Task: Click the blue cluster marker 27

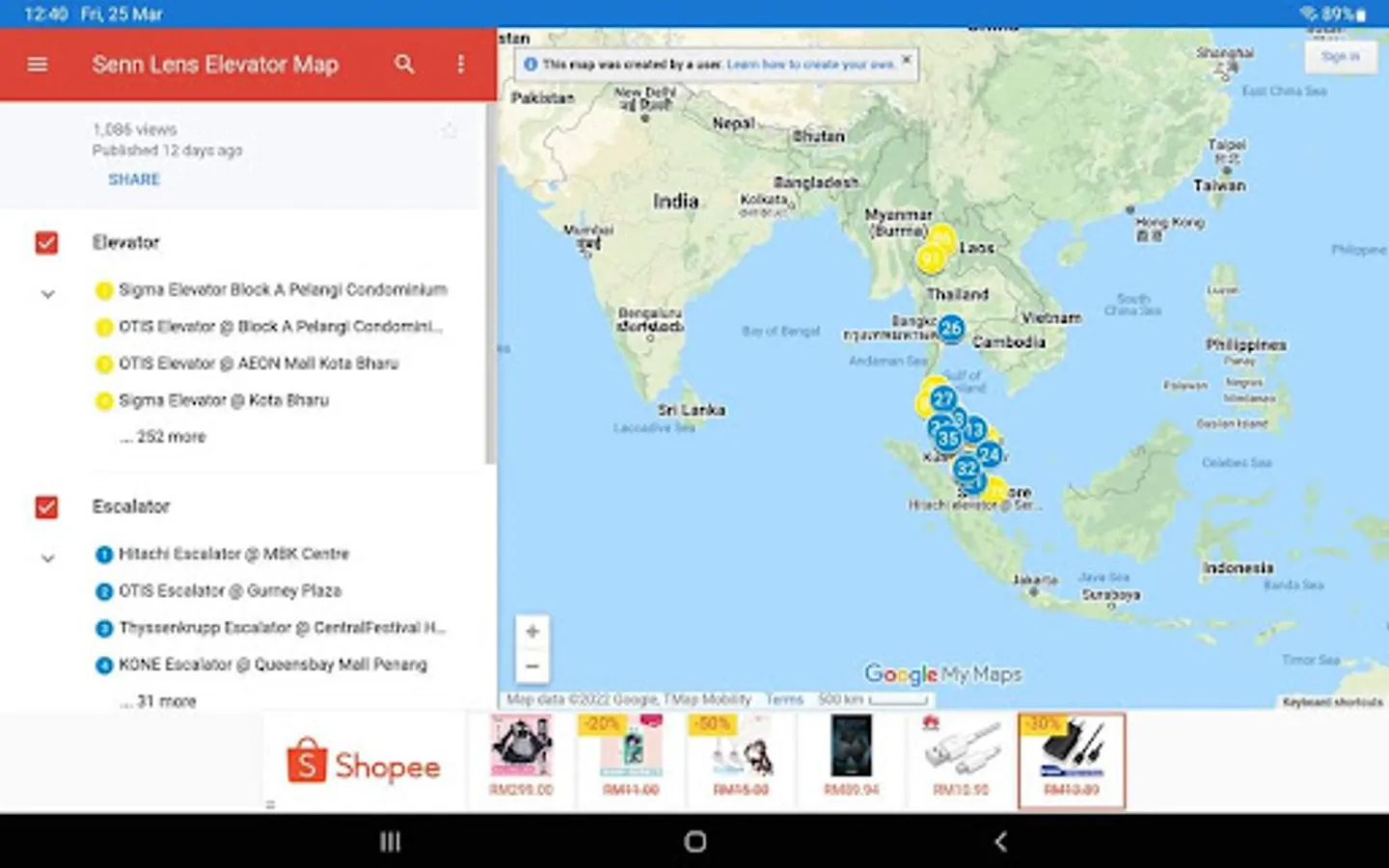Action: [942, 398]
